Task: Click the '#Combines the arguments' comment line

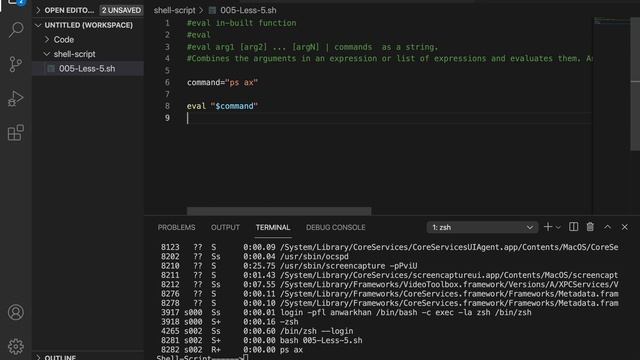Action: tap(390, 59)
